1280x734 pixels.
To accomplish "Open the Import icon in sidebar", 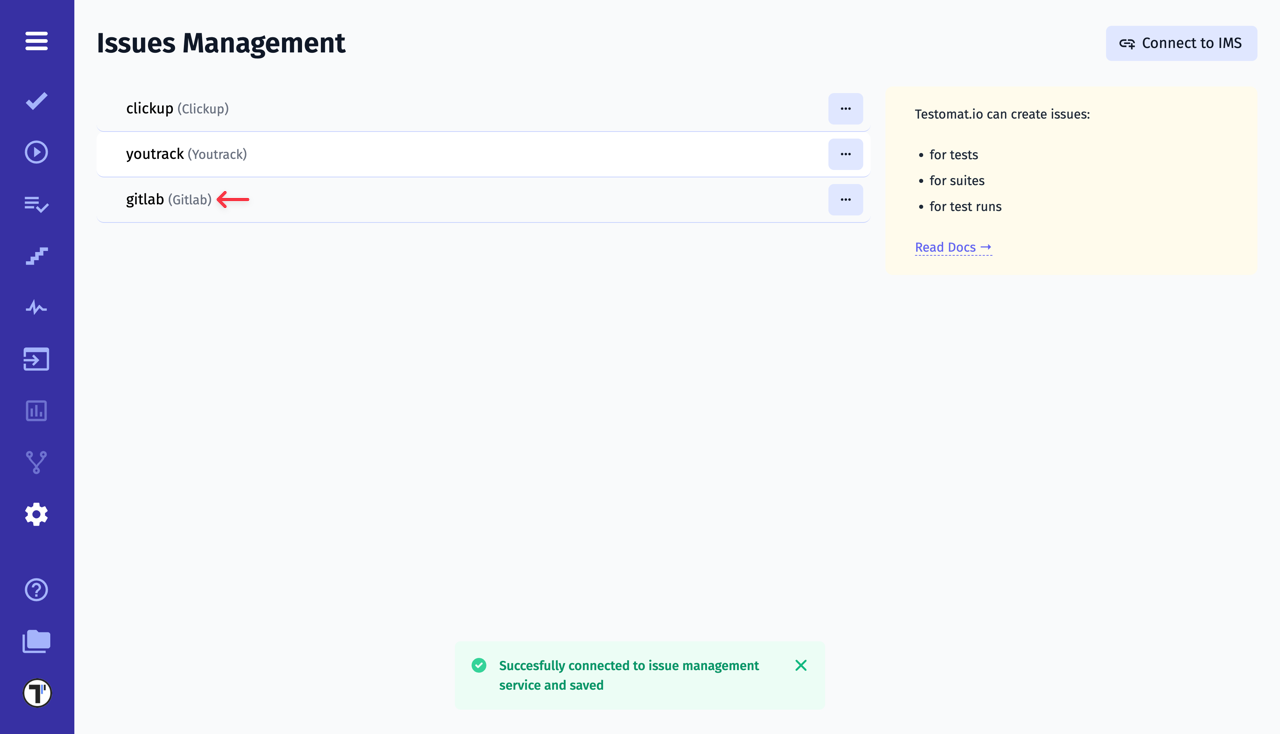I will (36, 358).
